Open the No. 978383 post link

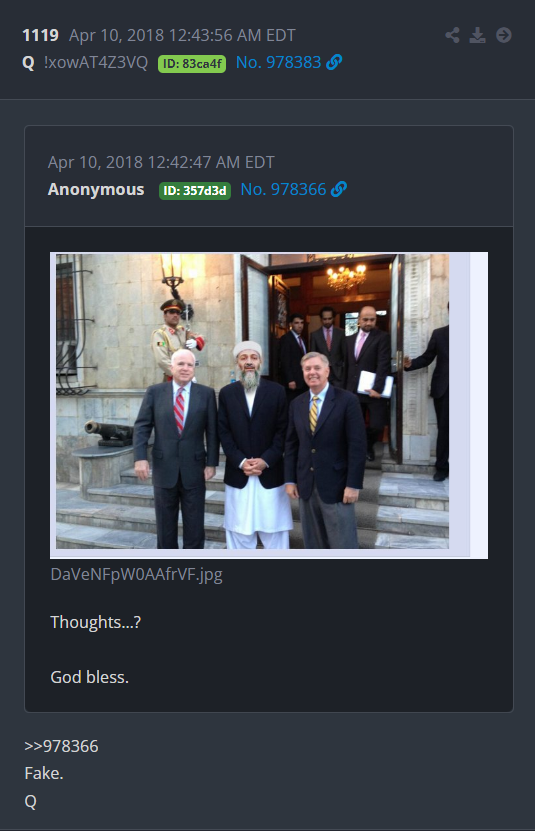[278, 62]
